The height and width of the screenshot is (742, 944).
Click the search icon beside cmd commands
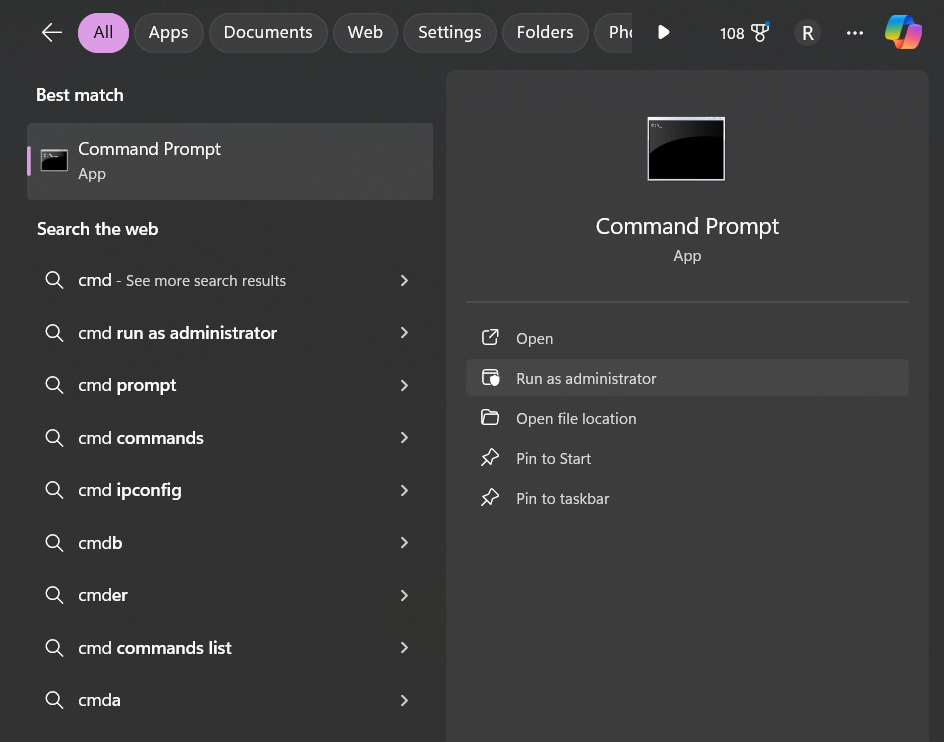point(54,438)
